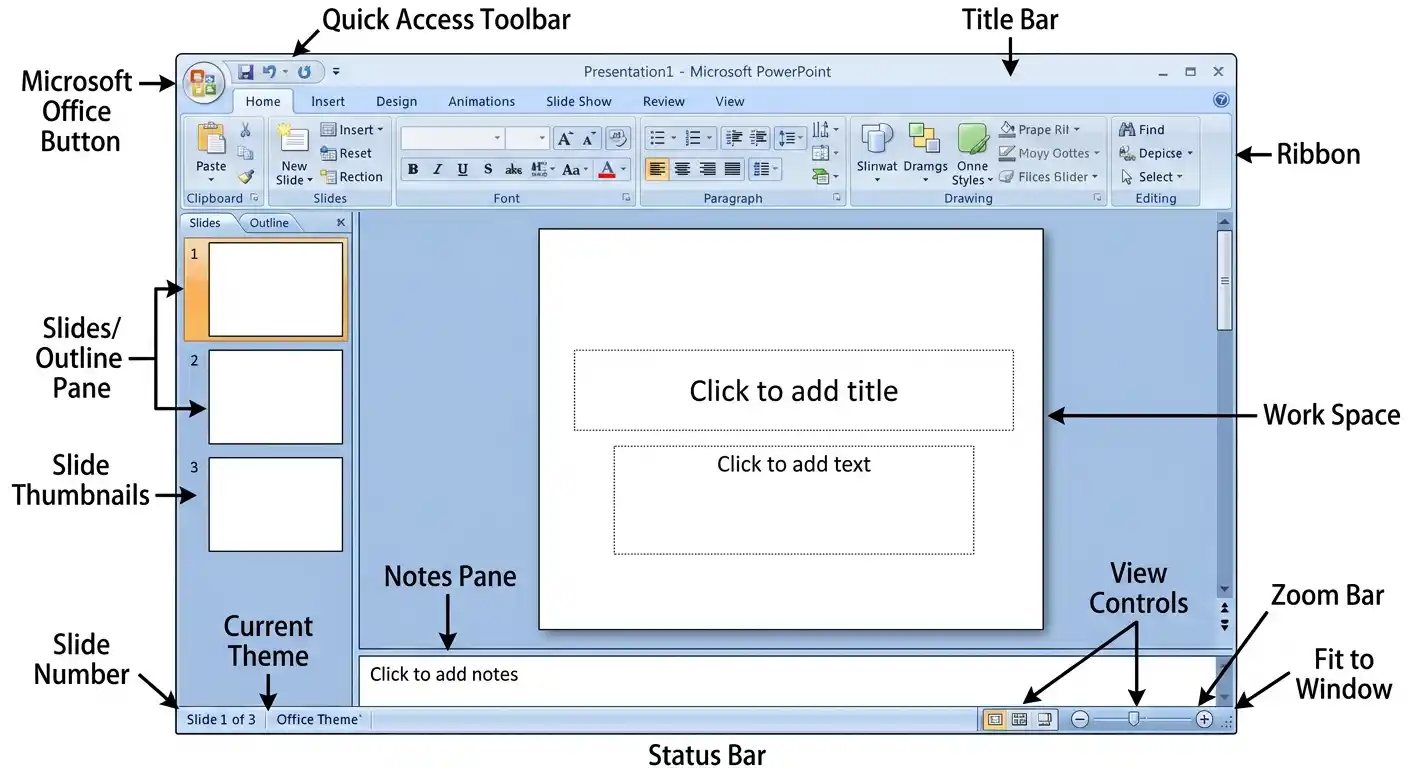Click the Cut scissors icon
Viewport: 1408px width, 768px height.
point(245,130)
